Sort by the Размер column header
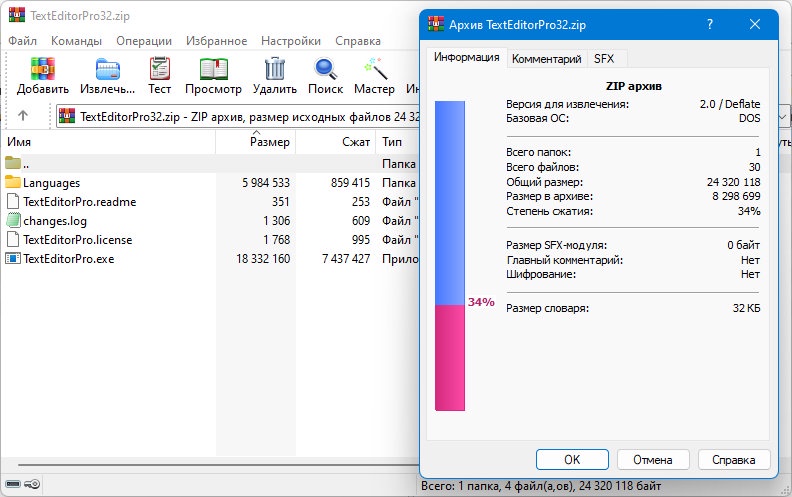This screenshot has height=497, width=792. (256, 142)
